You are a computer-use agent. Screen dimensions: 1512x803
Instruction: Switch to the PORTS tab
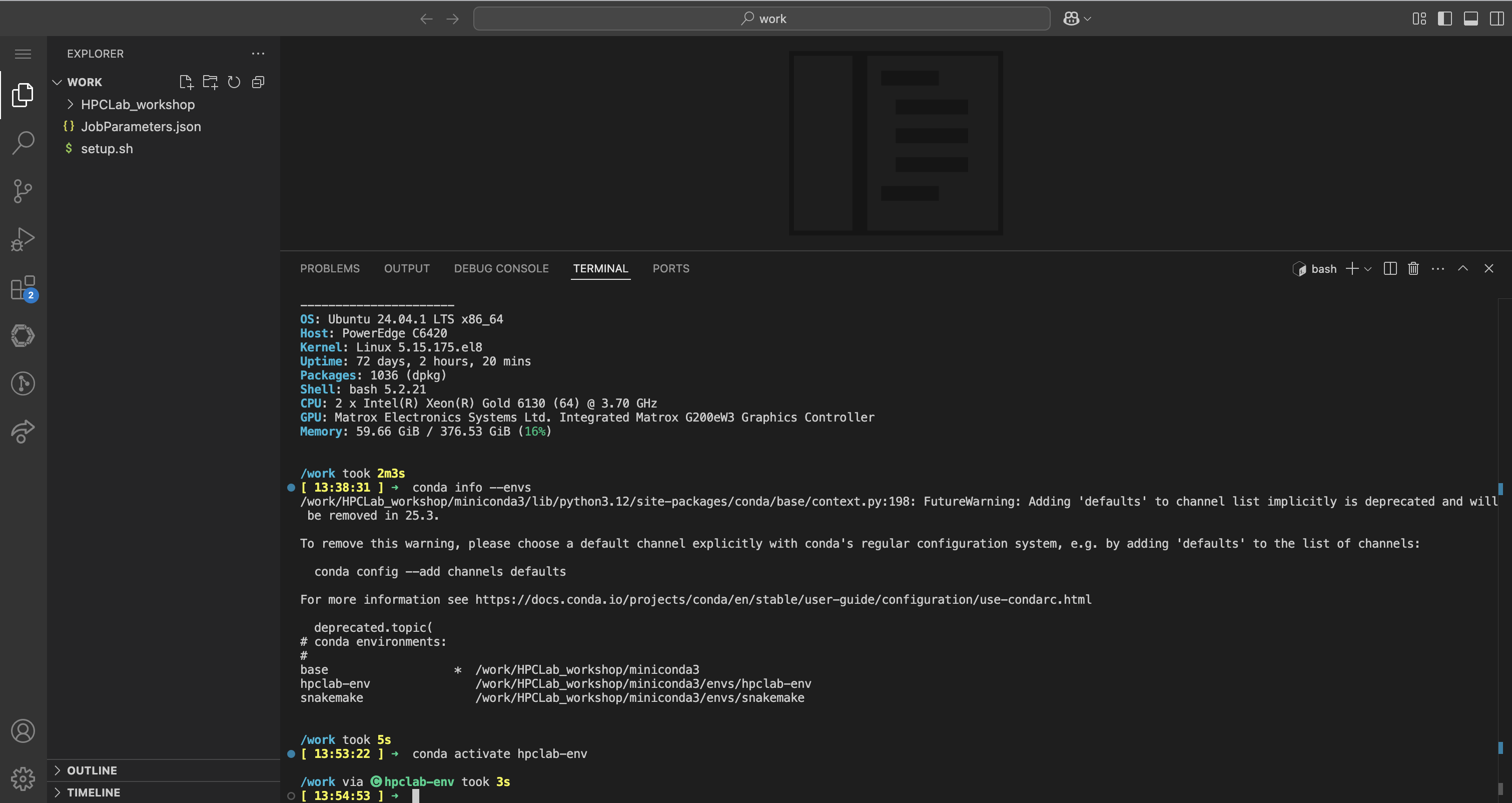point(671,268)
